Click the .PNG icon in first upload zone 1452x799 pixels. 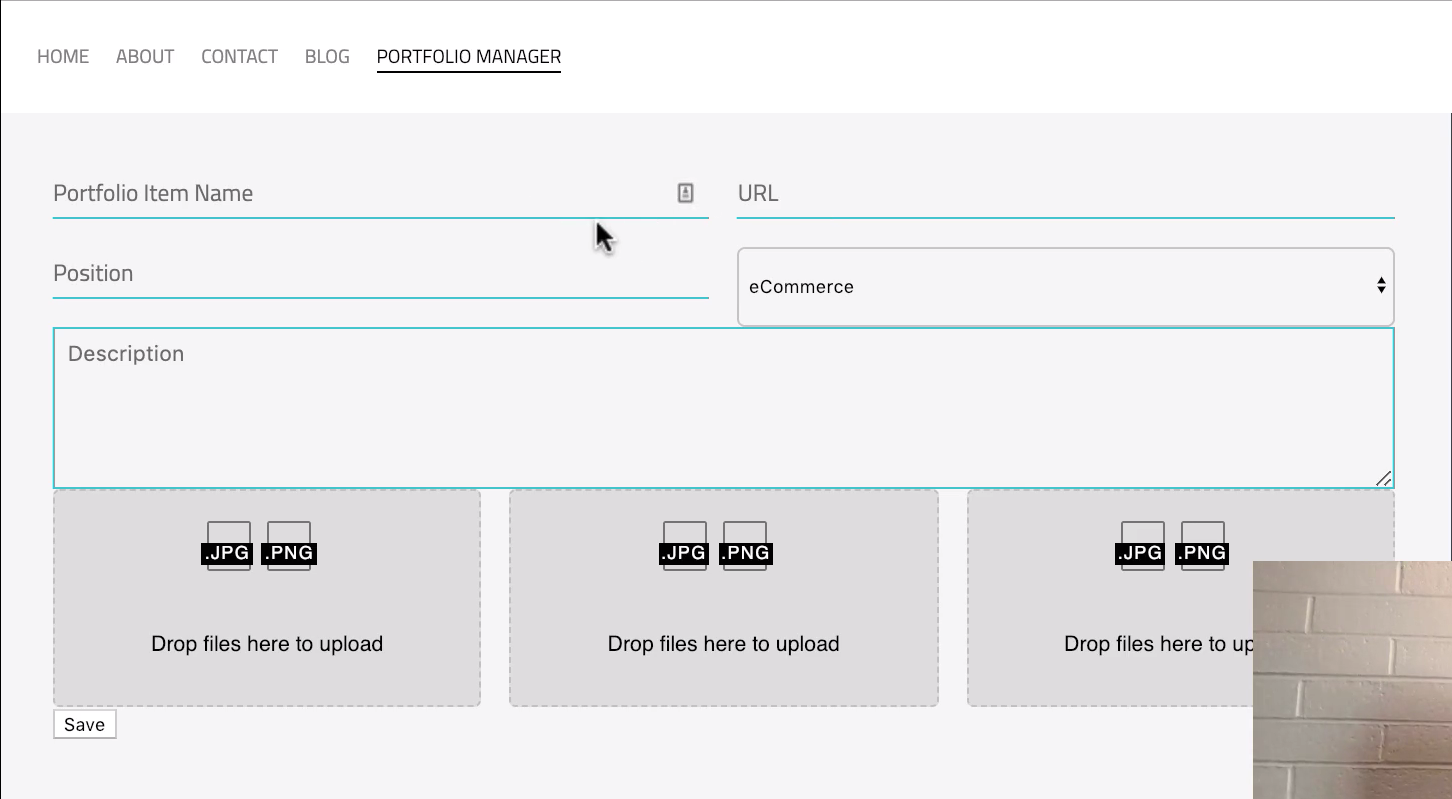[x=289, y=546]
